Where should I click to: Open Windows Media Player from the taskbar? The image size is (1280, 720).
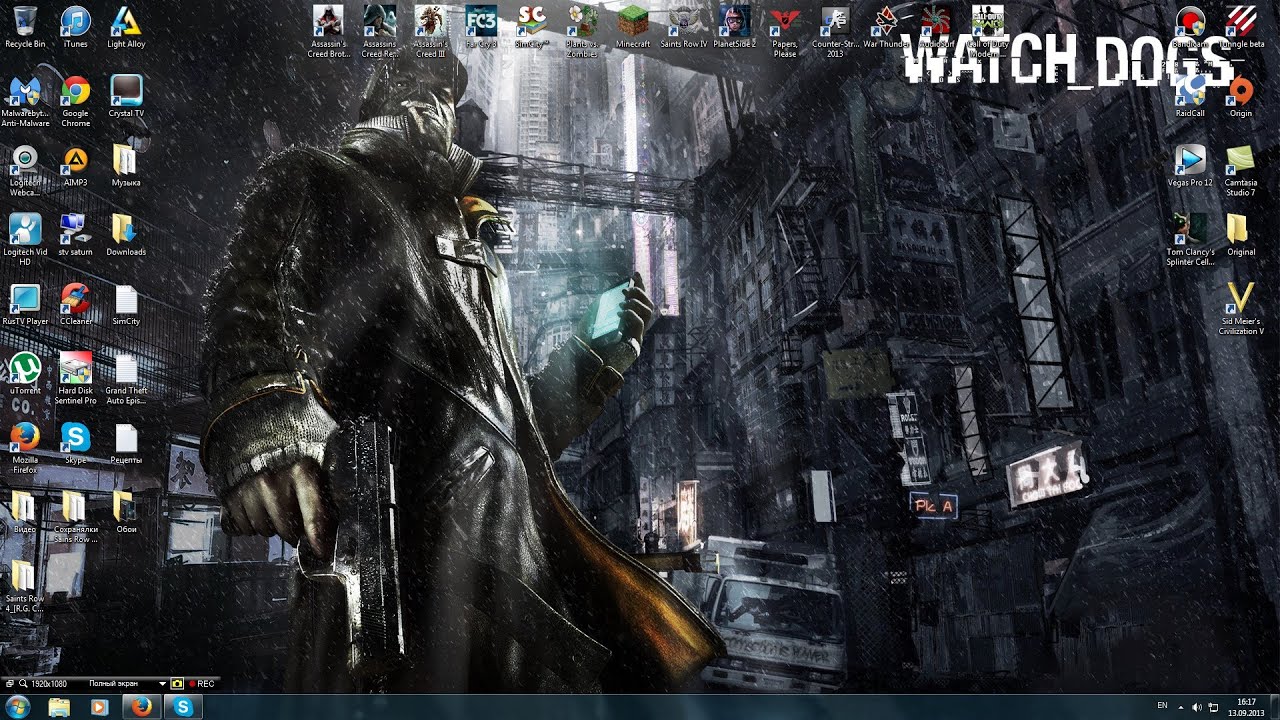coord(99,707)
